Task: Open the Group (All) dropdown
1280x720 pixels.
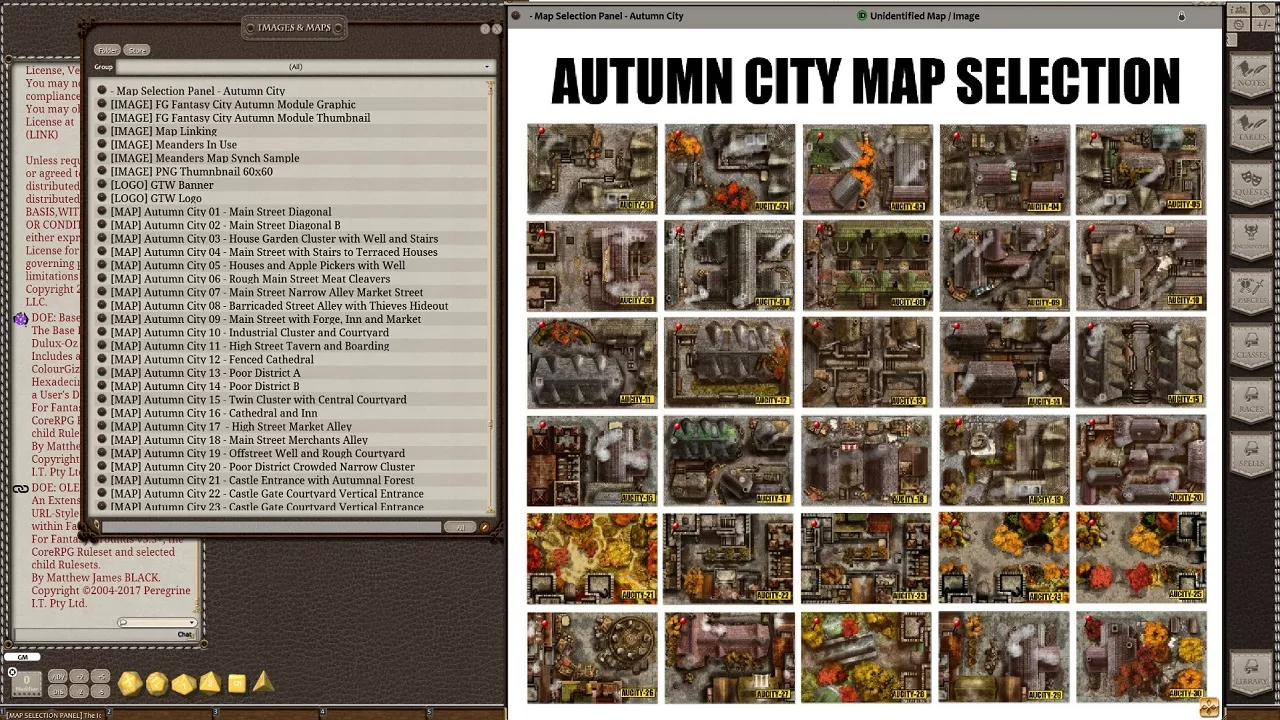Action: coord(305,67)
